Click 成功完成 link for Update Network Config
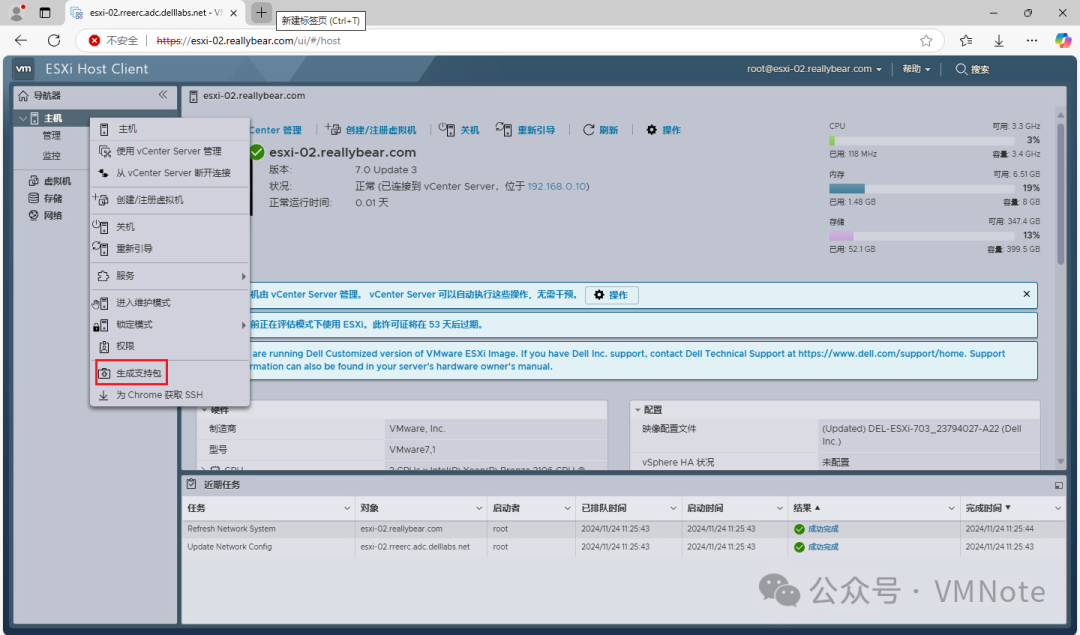 tap(822, 547)
